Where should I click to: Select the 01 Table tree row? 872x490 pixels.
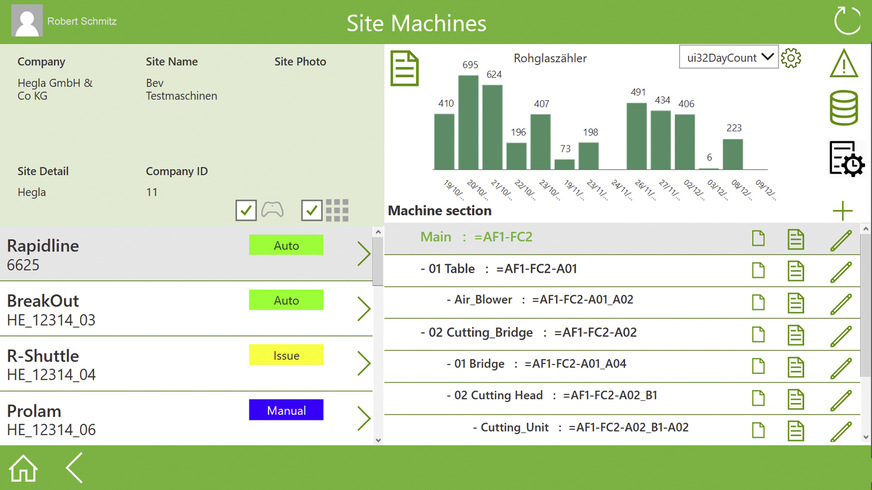(x=498, y=269)
